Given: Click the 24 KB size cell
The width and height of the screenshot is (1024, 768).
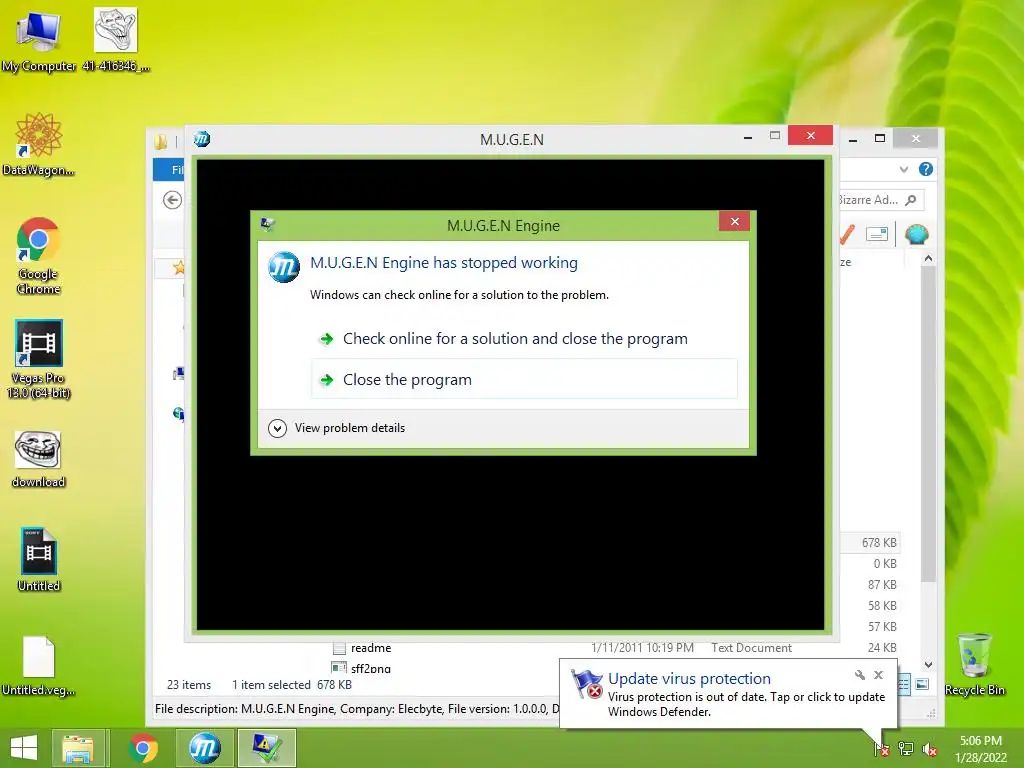Looking at the screenshot, I should (x=882, y=648).
